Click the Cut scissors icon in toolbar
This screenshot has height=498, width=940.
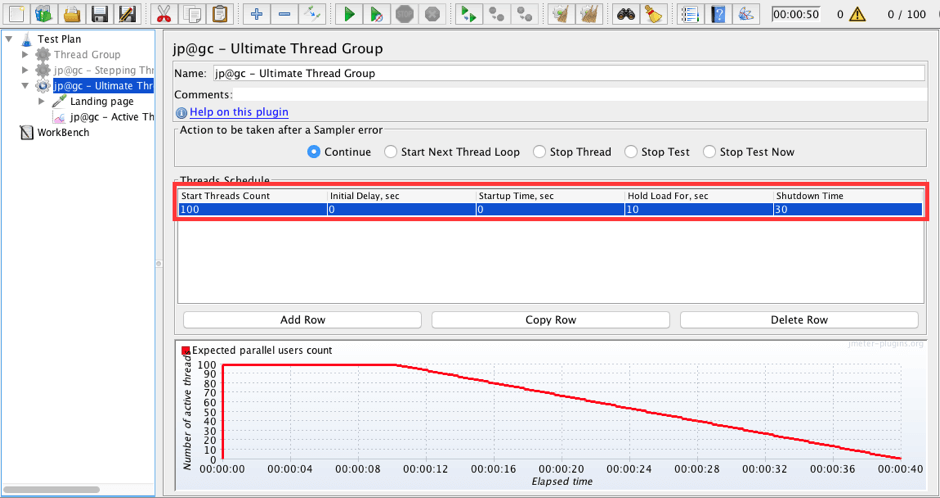click(162, 14)
